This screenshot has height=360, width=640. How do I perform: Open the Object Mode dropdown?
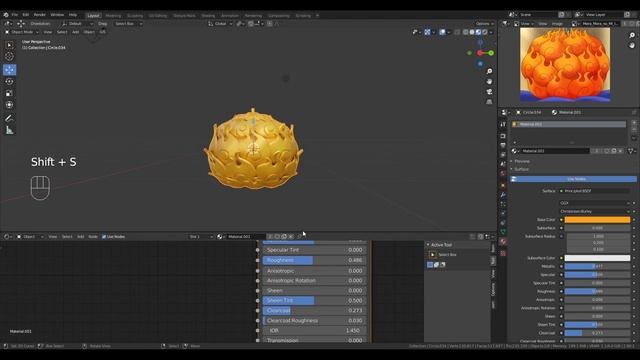[x=21, y=32]
